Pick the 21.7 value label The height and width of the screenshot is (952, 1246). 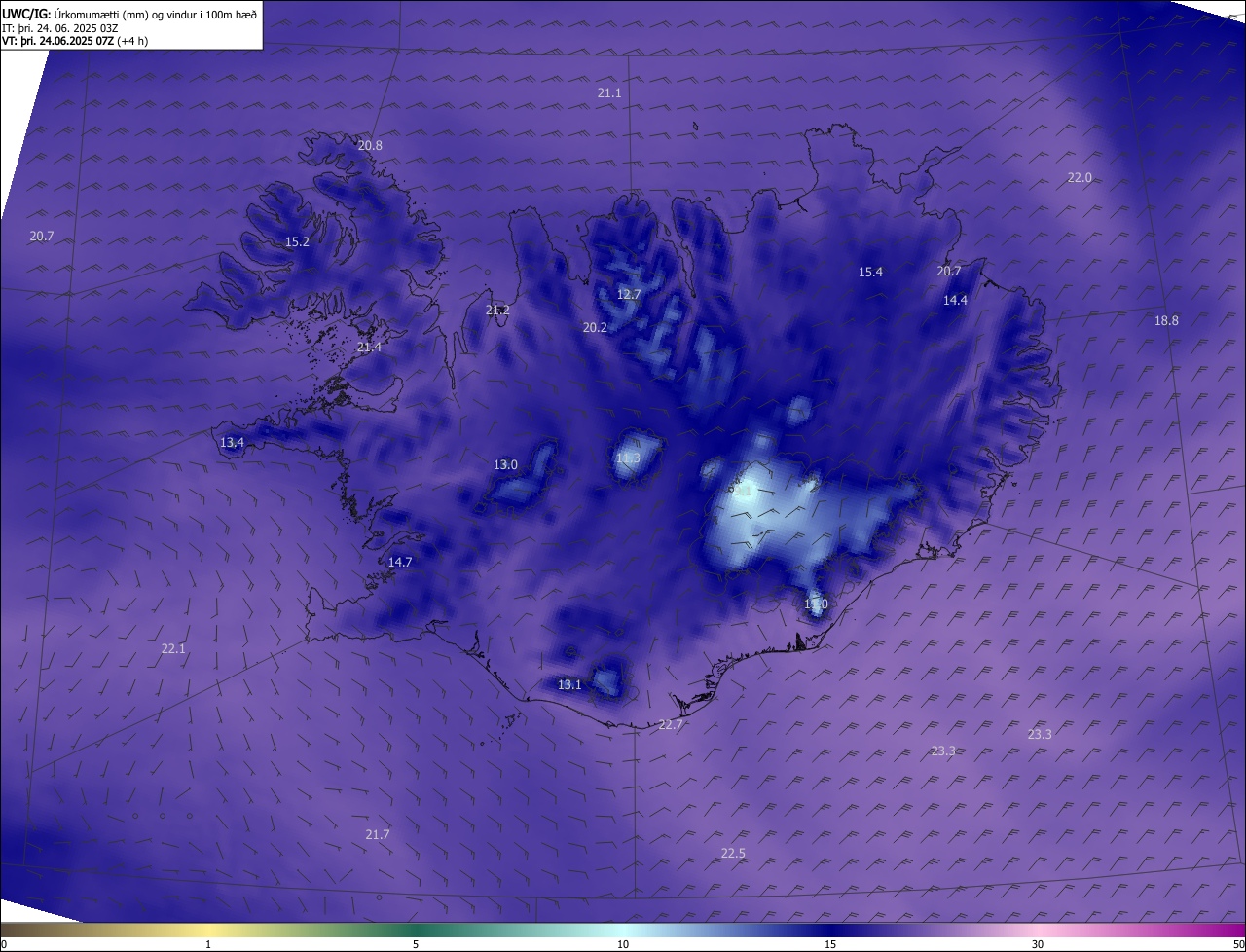[x=378, y=834]
